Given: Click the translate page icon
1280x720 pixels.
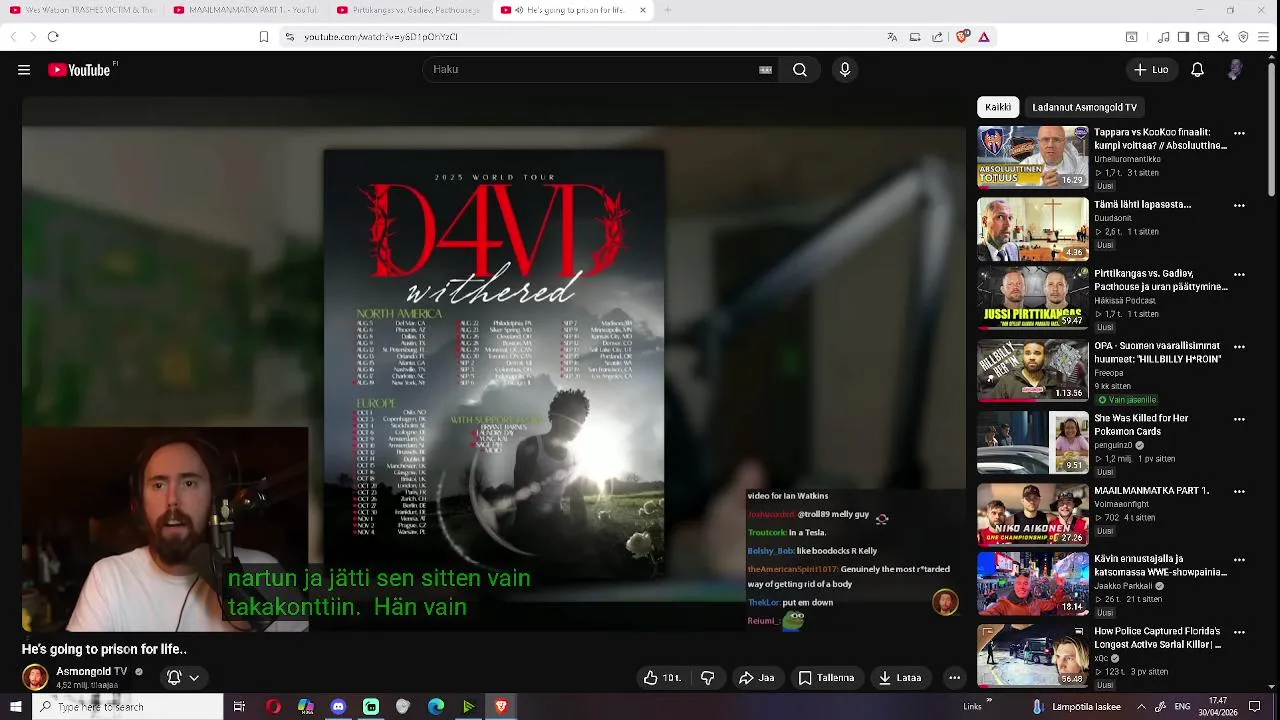Looking at the screenshot, I should (892, 37).
